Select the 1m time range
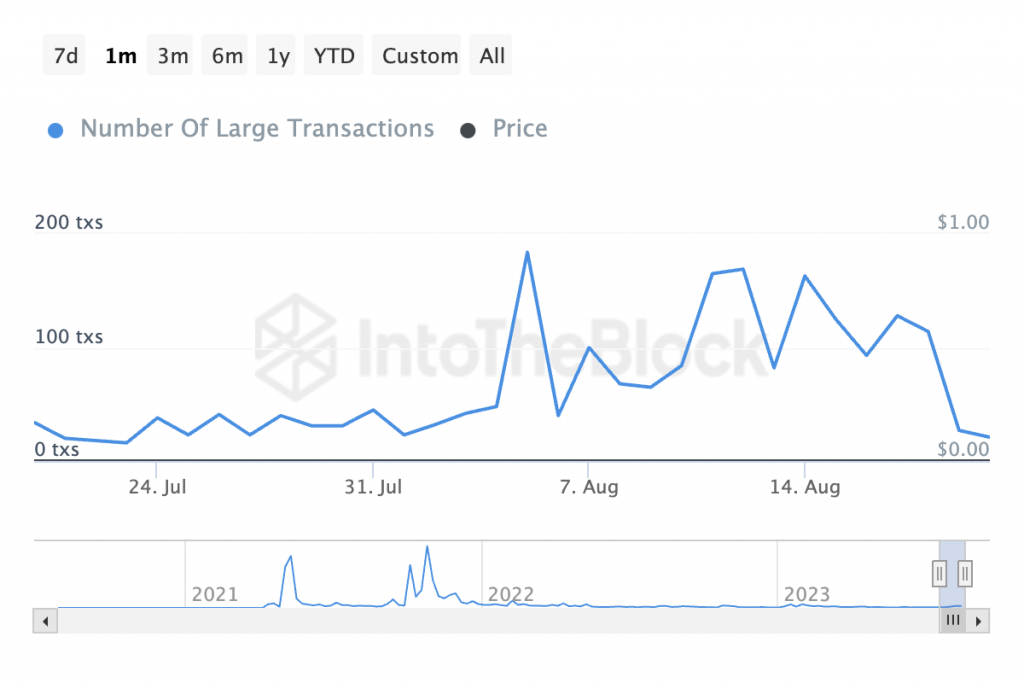 pos(121,56)
